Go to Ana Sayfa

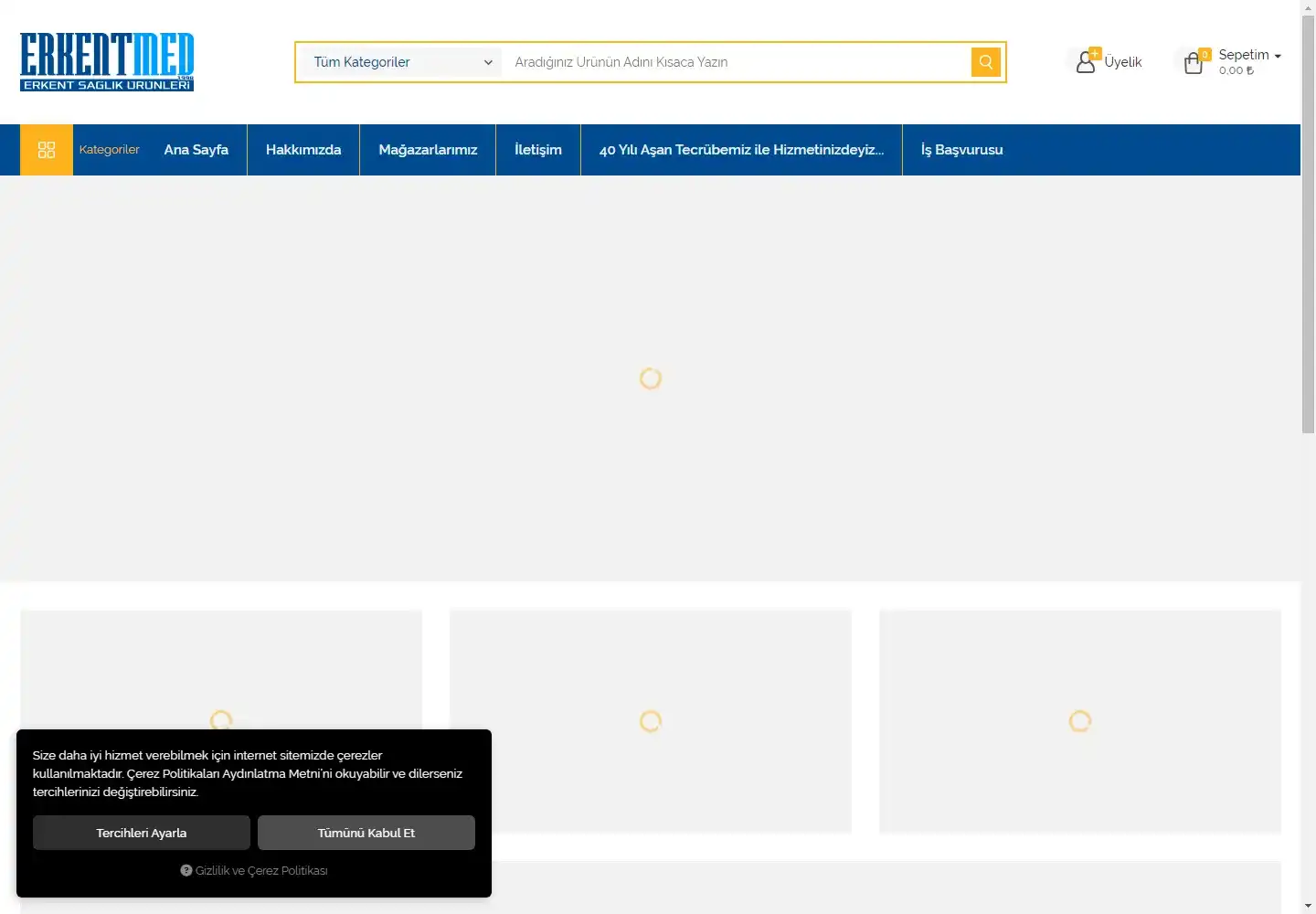coord(196,150)
